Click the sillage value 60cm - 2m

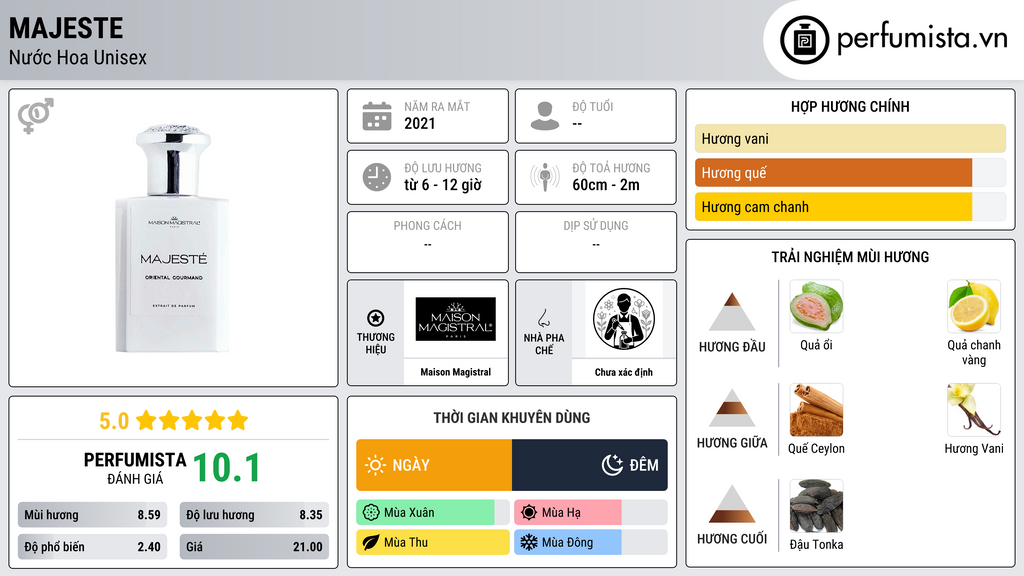606,185
